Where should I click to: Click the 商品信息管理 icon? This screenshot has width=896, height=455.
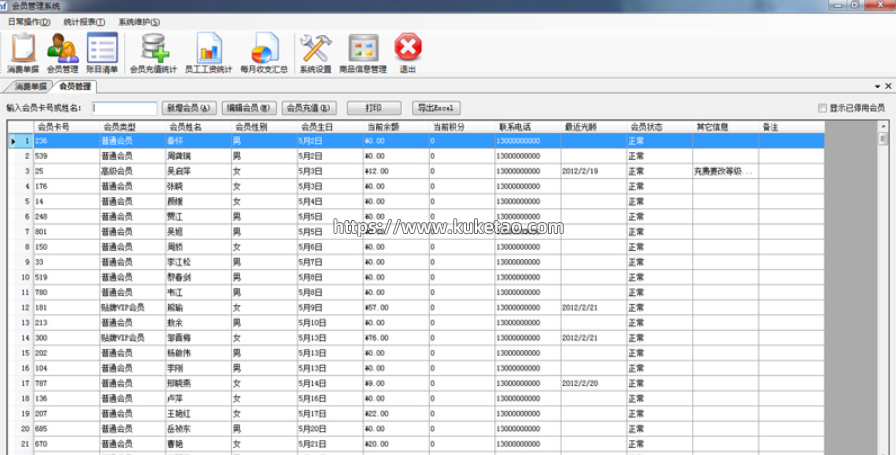click(362, 48)
